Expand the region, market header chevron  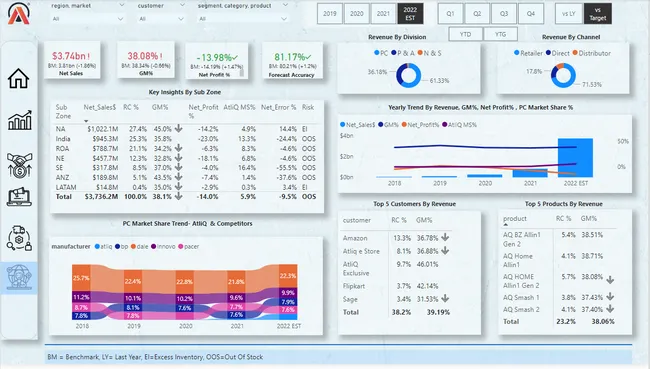(x=121, y=5)
